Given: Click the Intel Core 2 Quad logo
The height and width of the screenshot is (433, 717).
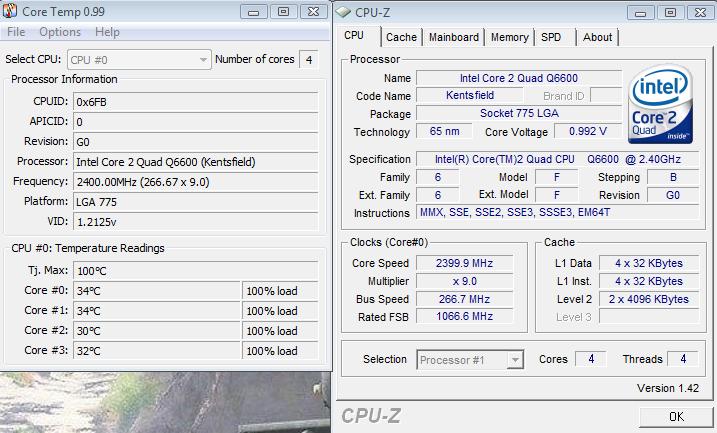Looking at the screenshot, I should click(660, 104).
